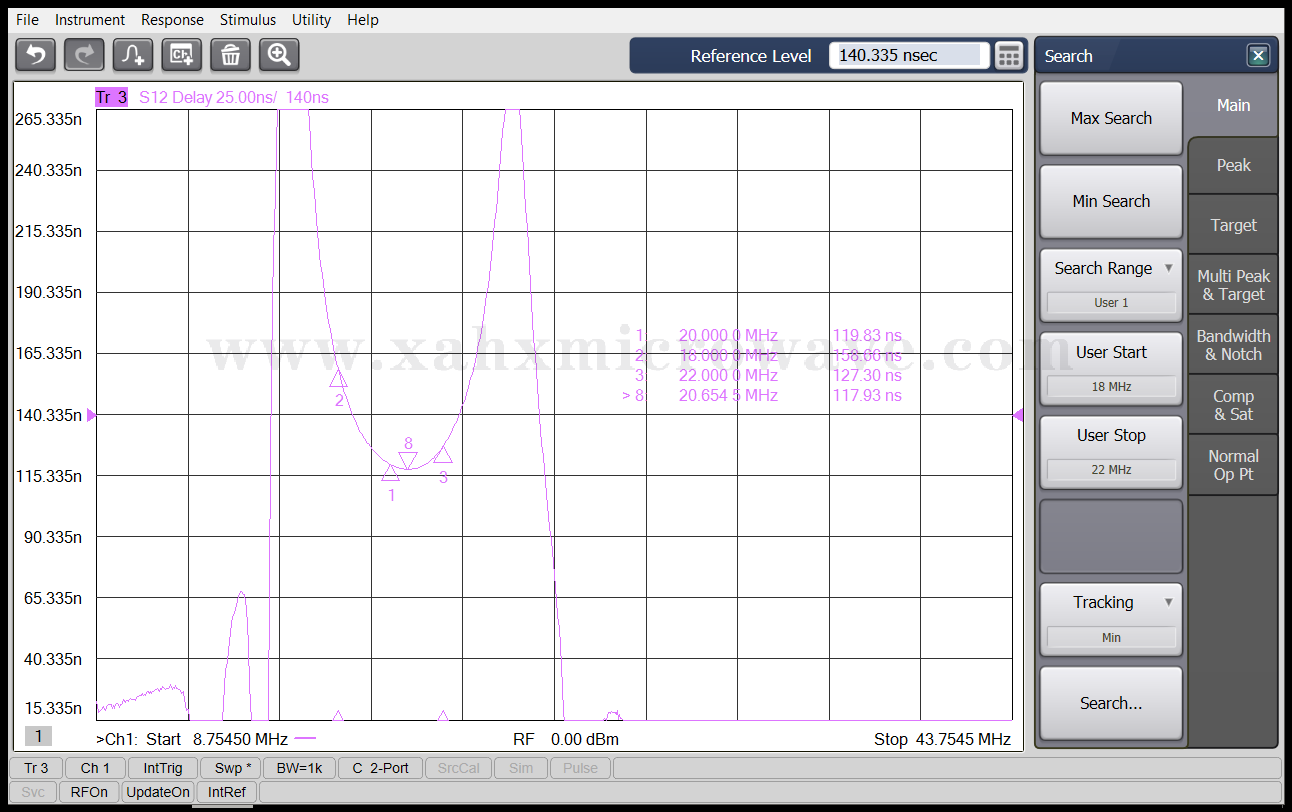Screen dimensions: 1292x812
Task: Open the Help menu
Action: 363,20
